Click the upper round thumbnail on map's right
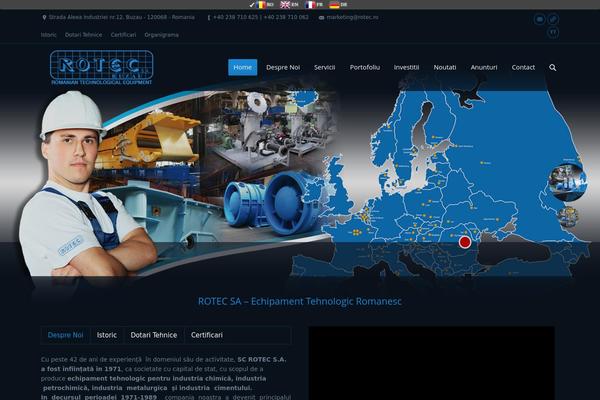Screen dimensions: 600x400 (567, 182)
